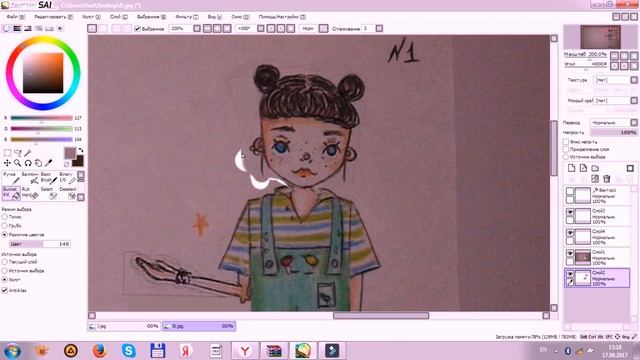The width and height of the screenshot is (640, 360).
Task: Open the 200% zoom level dropdown
Action: 197,29
